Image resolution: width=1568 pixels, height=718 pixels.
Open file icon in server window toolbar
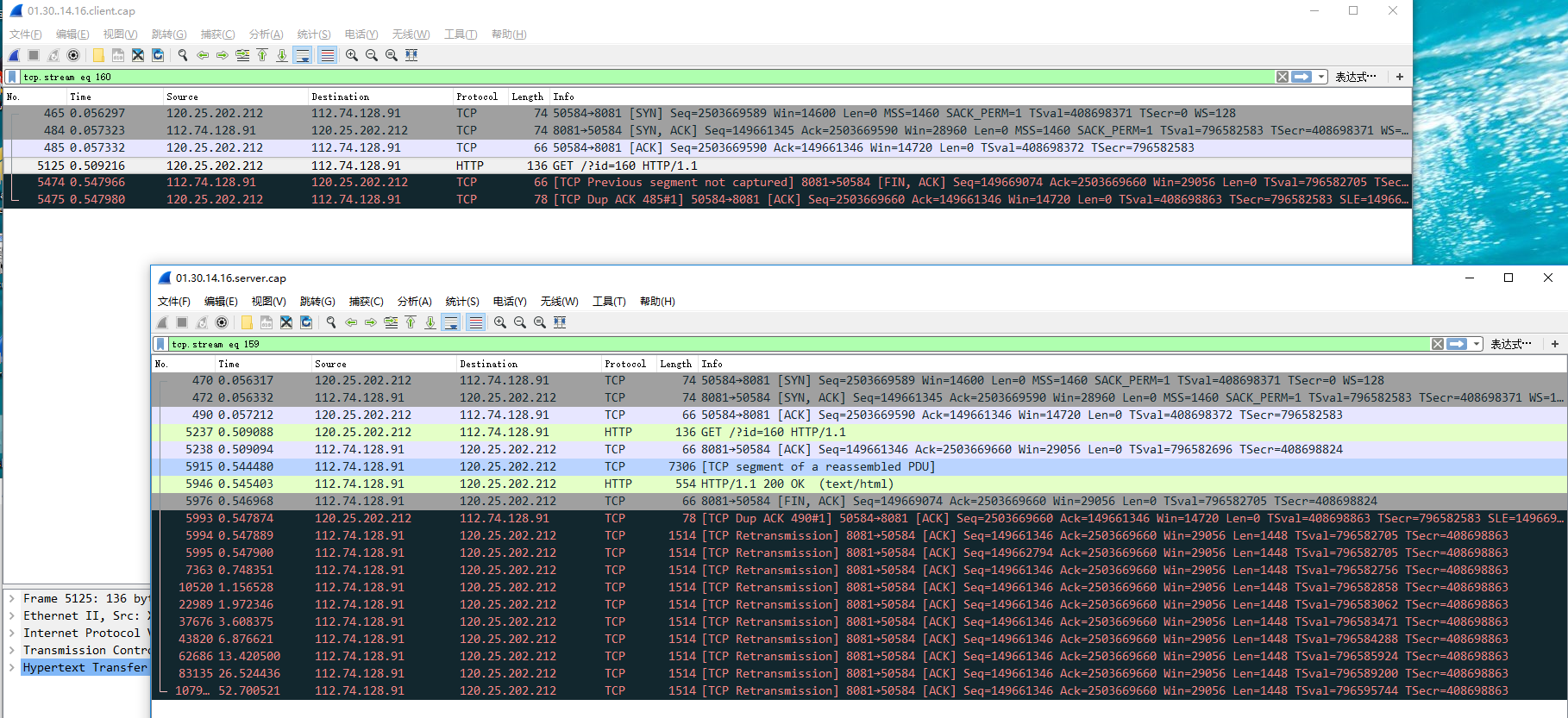pyautogui.click(x=247, y=322)
